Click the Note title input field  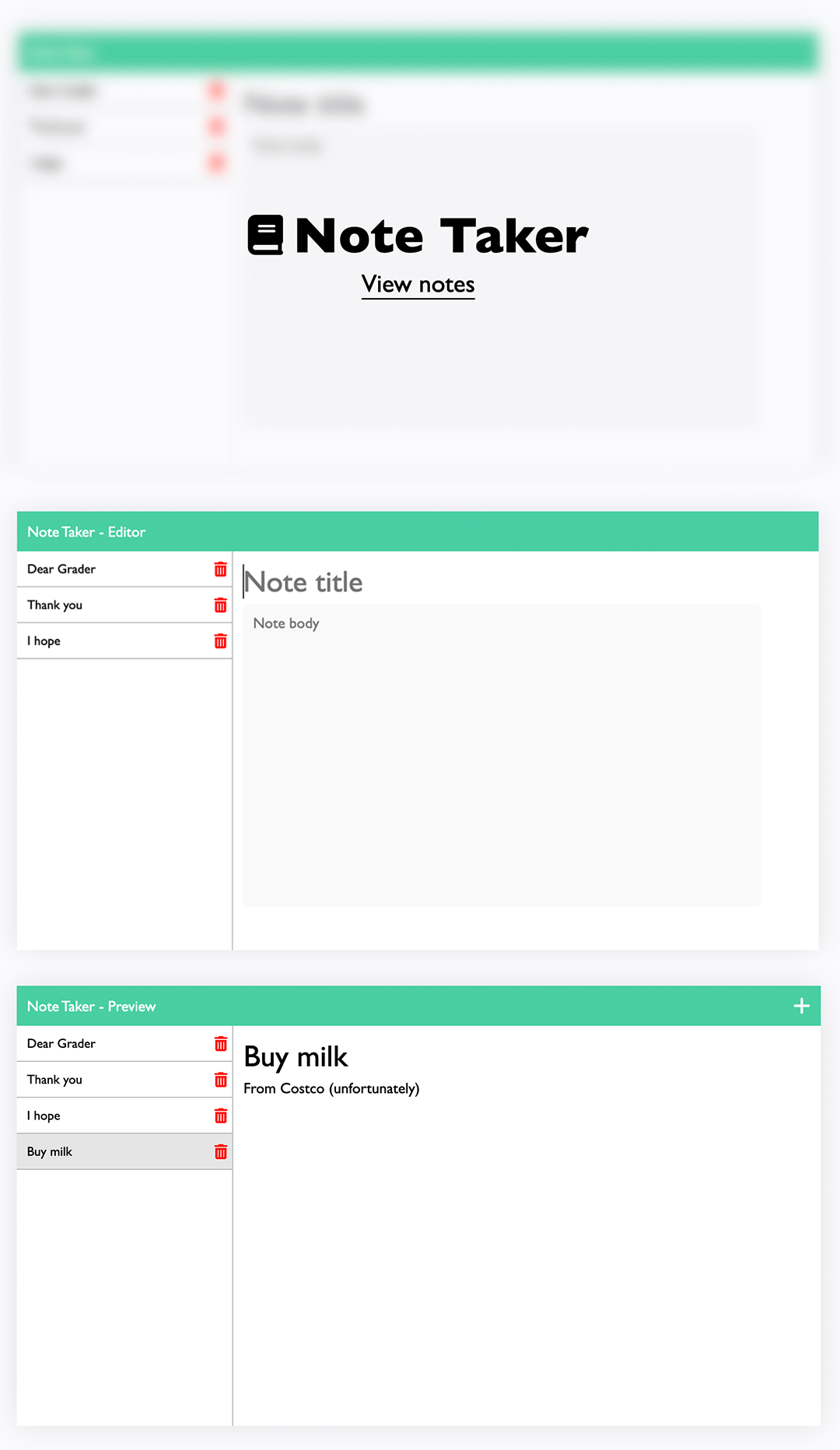pyautogui.click(x=467, y=581)
